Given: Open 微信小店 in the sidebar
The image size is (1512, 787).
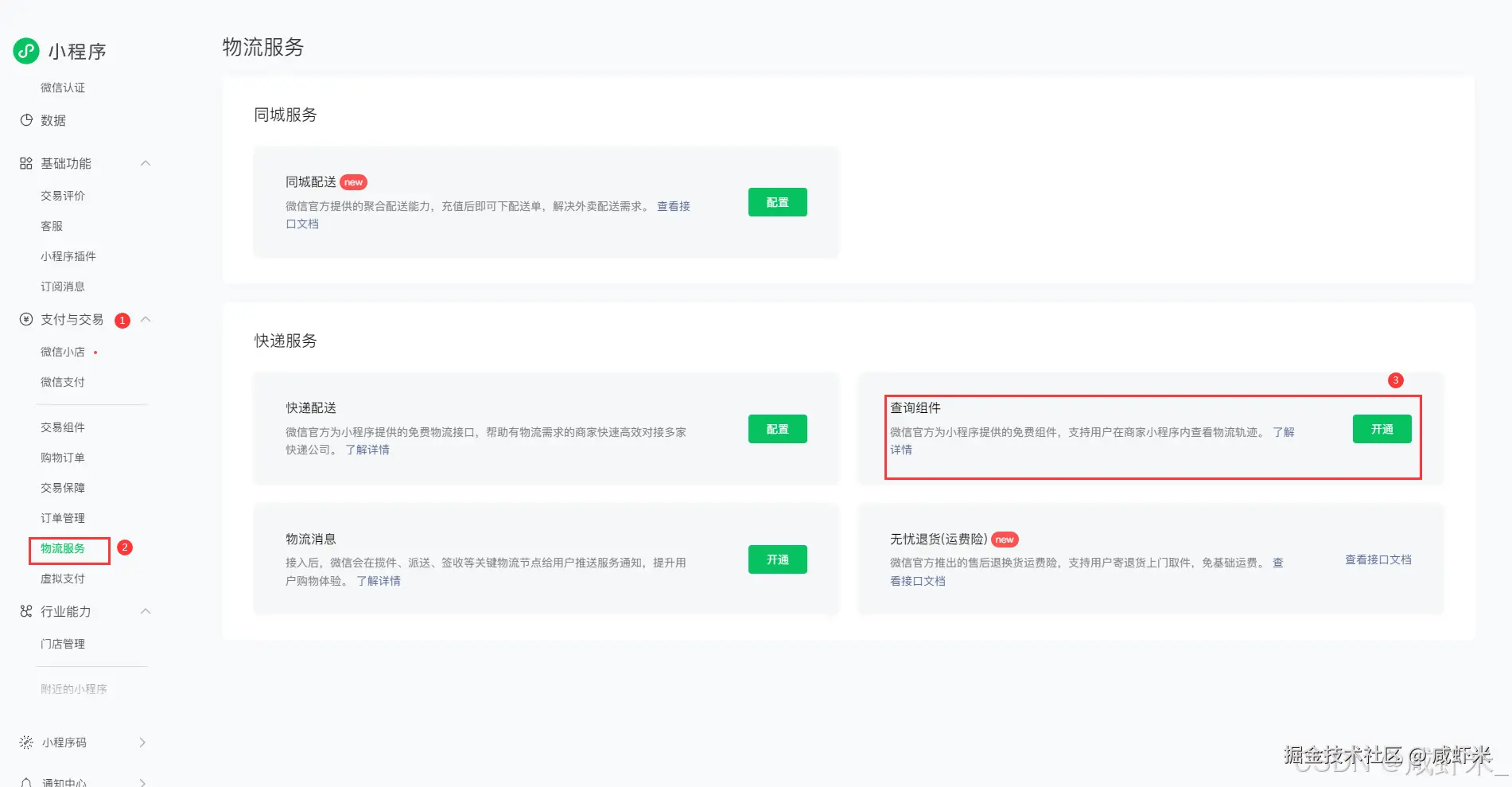Looking at the screenshot, I should [63, 352].
